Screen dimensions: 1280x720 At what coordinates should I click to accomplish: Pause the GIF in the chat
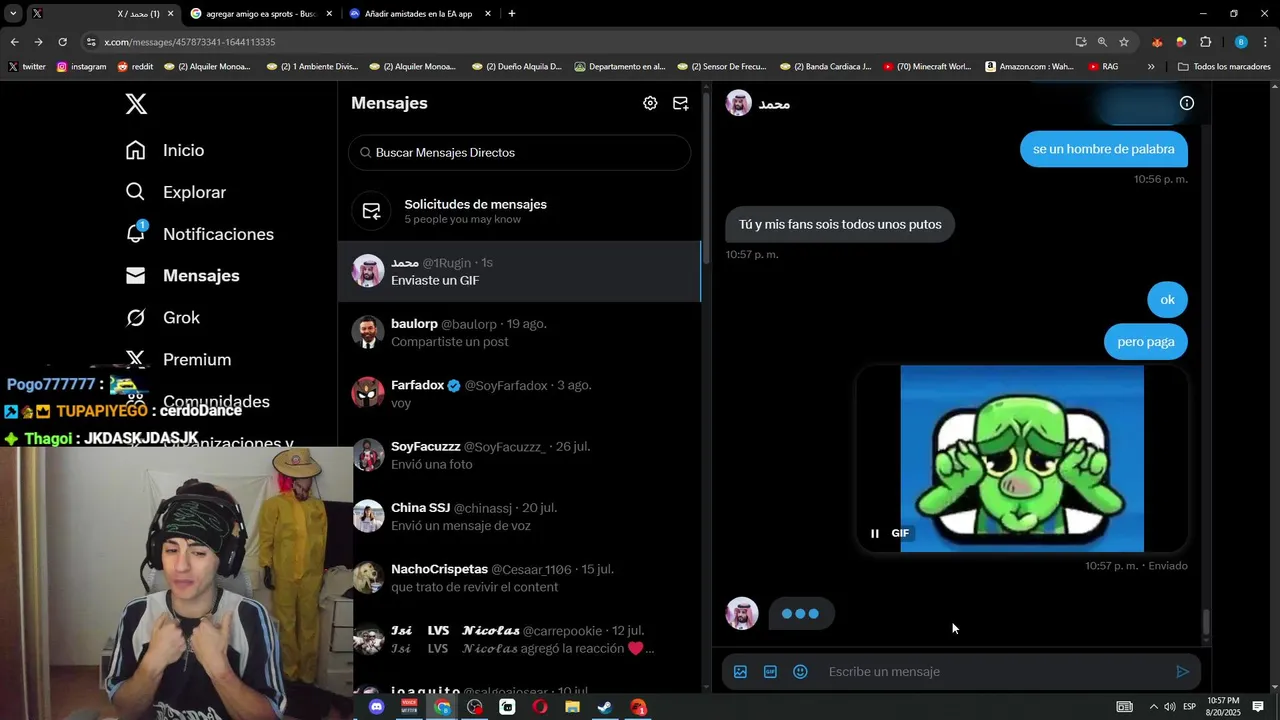[875, 533]
